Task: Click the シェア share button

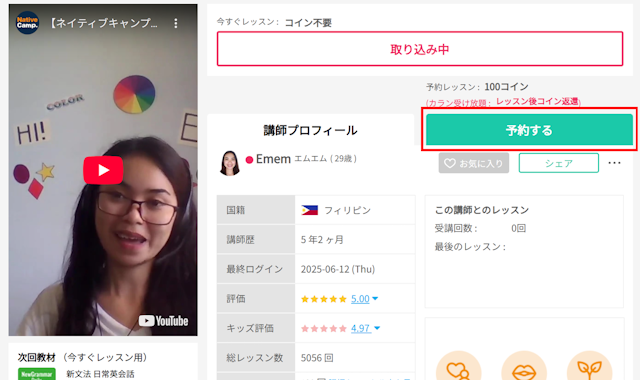Action: 558,163
